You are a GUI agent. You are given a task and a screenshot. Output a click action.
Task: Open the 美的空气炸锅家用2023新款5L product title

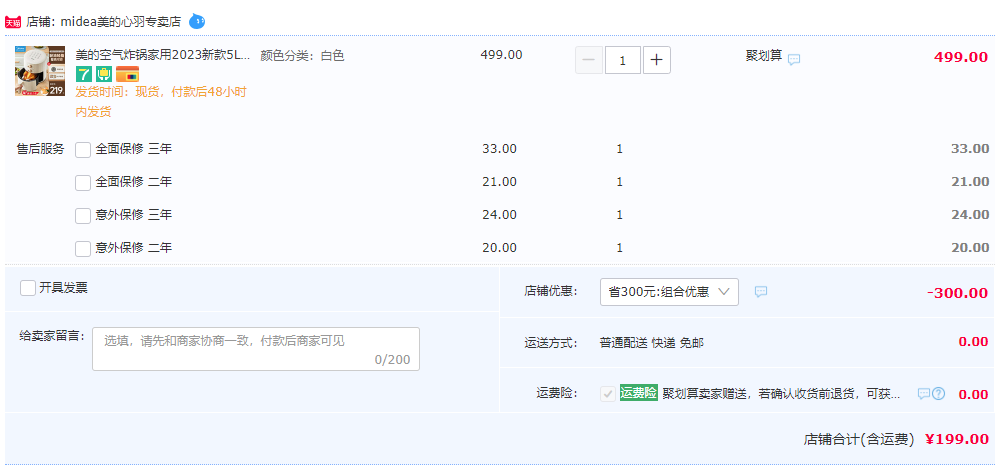(x=163, y=55)
